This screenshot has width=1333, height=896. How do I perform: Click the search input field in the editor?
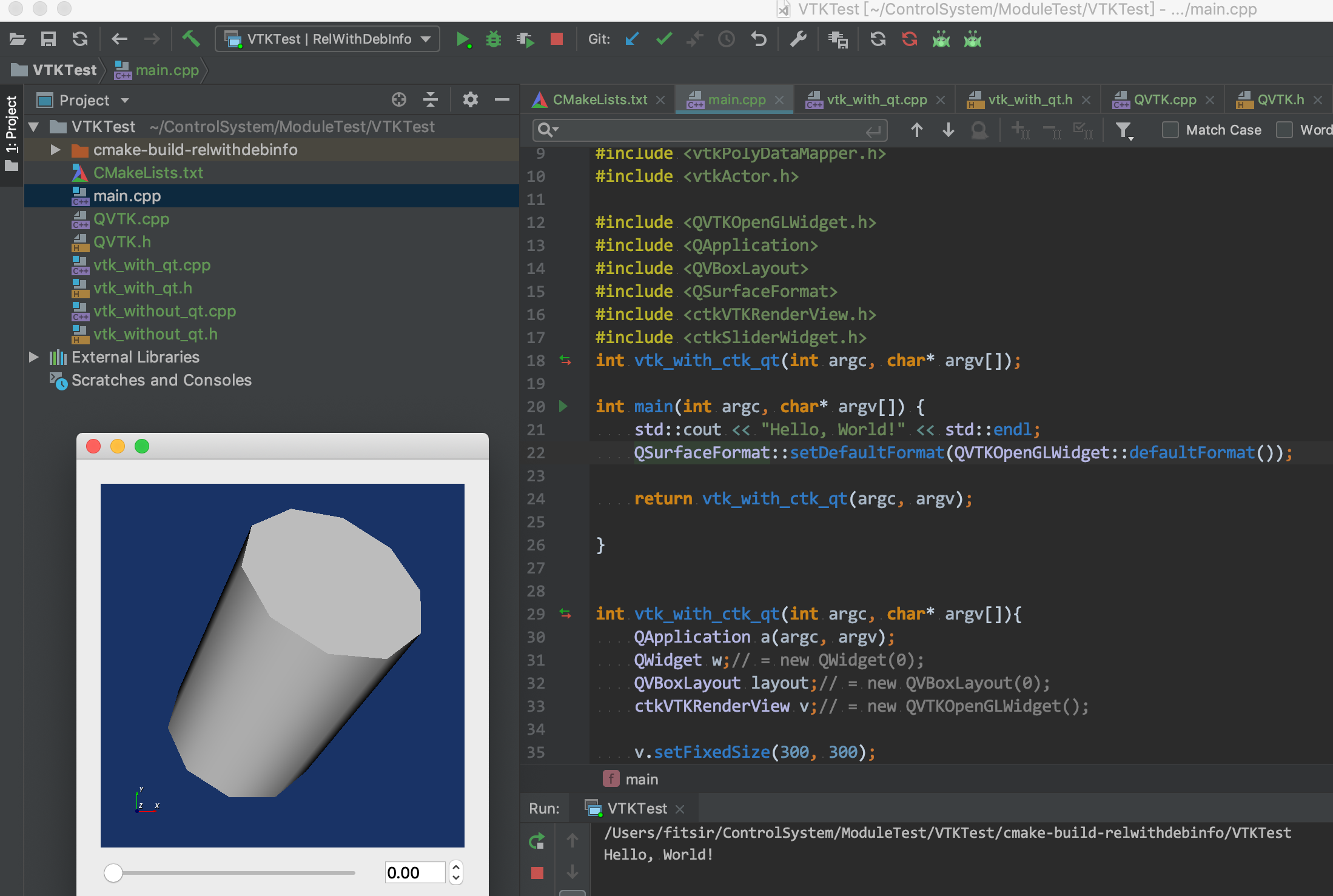coord(710,130)
